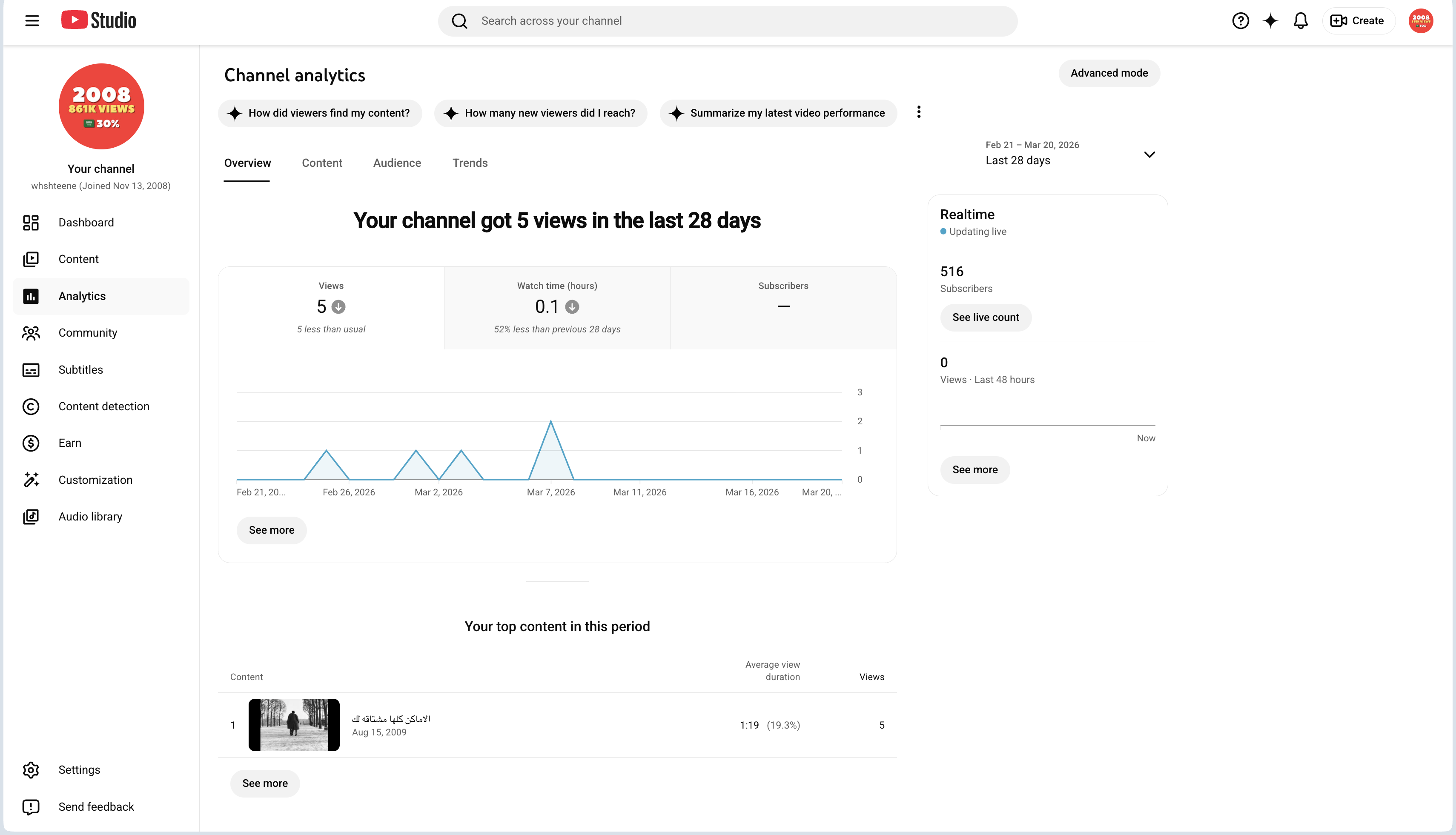Click the YouTube Studio logo
This screenshot has width=1456, height=835.
tap(99, 21)
